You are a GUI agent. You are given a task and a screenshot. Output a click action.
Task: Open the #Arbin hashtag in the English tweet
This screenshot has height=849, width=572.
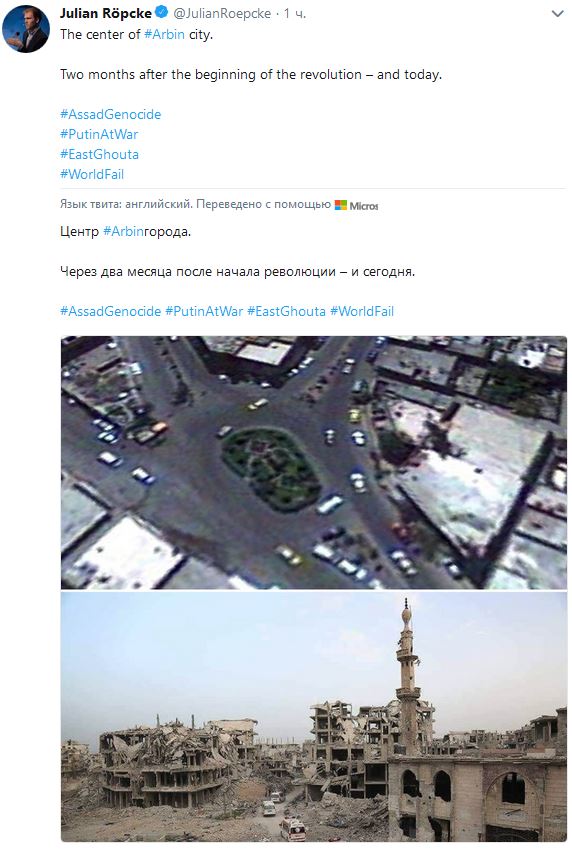pyautogui.click(x=164, y=34)
